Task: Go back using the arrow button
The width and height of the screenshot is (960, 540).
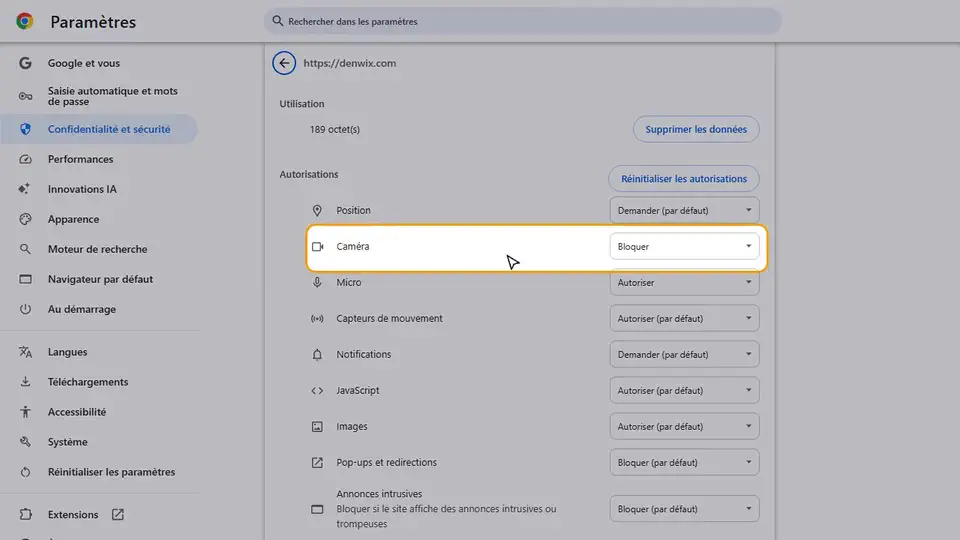Action: [284, 63]
